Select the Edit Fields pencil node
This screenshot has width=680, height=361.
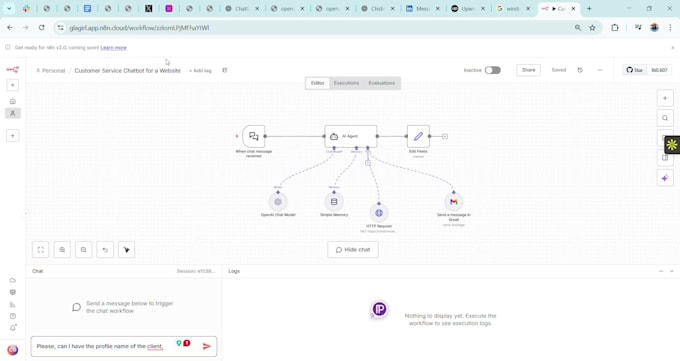click(418, 136)
